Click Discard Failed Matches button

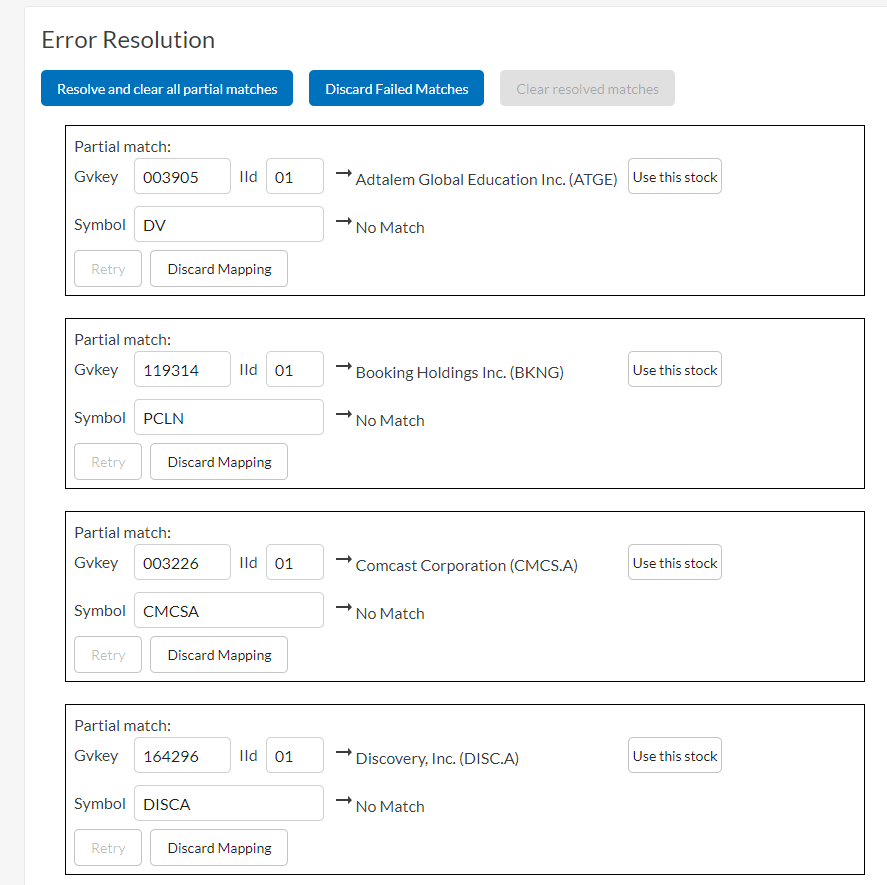pos(397,88)
